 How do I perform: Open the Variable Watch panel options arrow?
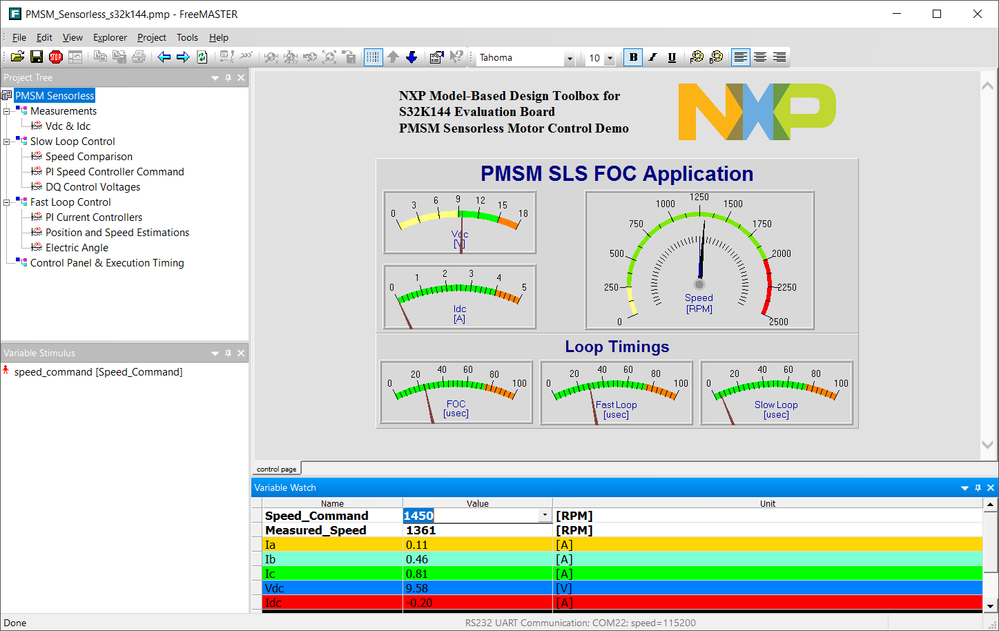click(965, 488)
